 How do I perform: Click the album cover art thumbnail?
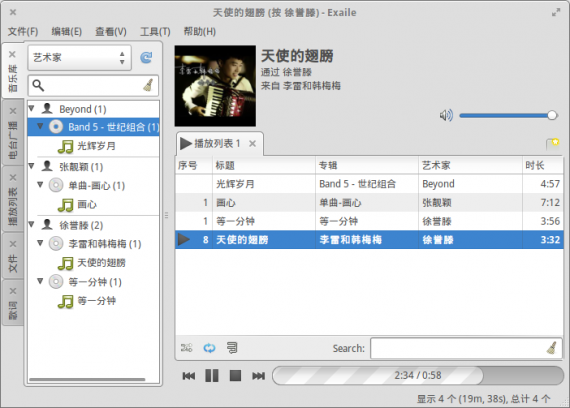point(215,86)
